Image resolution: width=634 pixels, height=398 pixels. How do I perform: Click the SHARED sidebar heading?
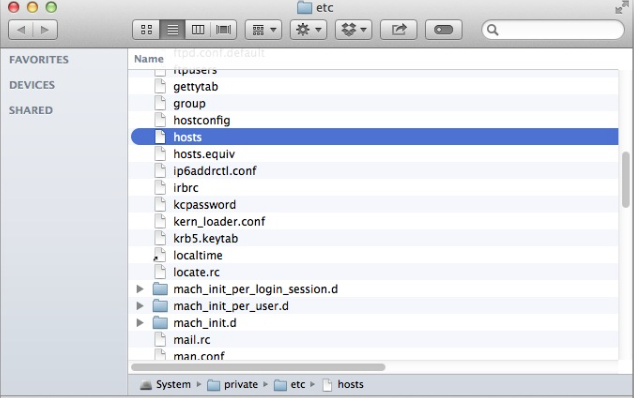click(31, 110)
